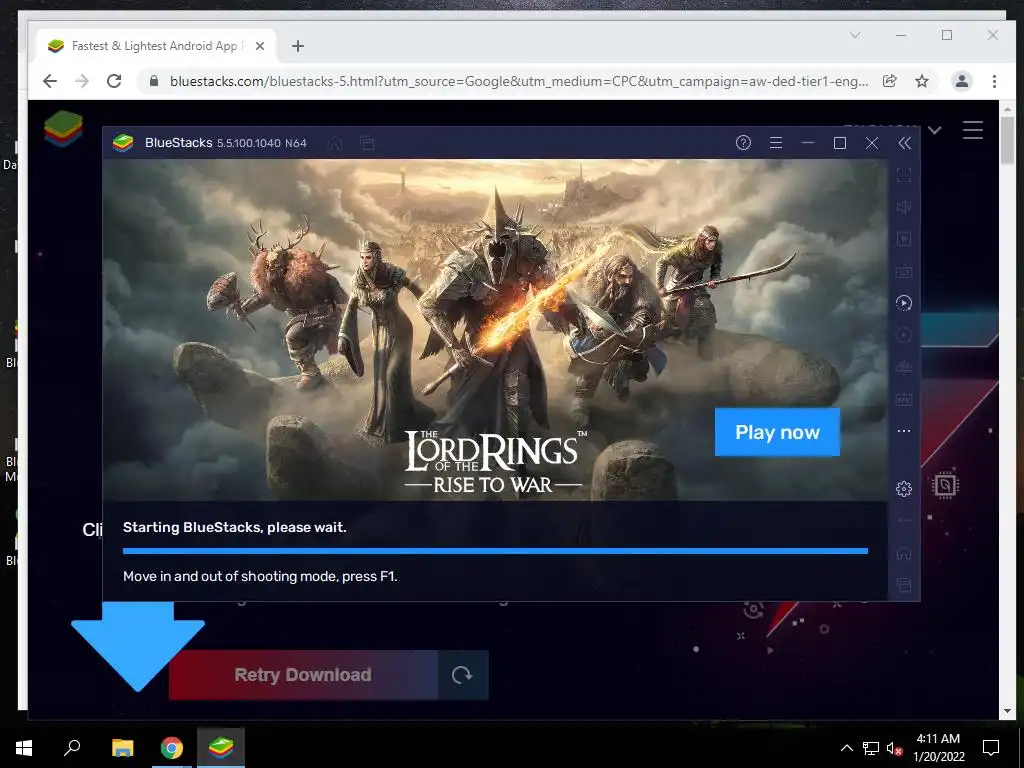This screenshot has width=1024, height=768.
Task: Reload the Chrome page
Action: tap(114, 81)
